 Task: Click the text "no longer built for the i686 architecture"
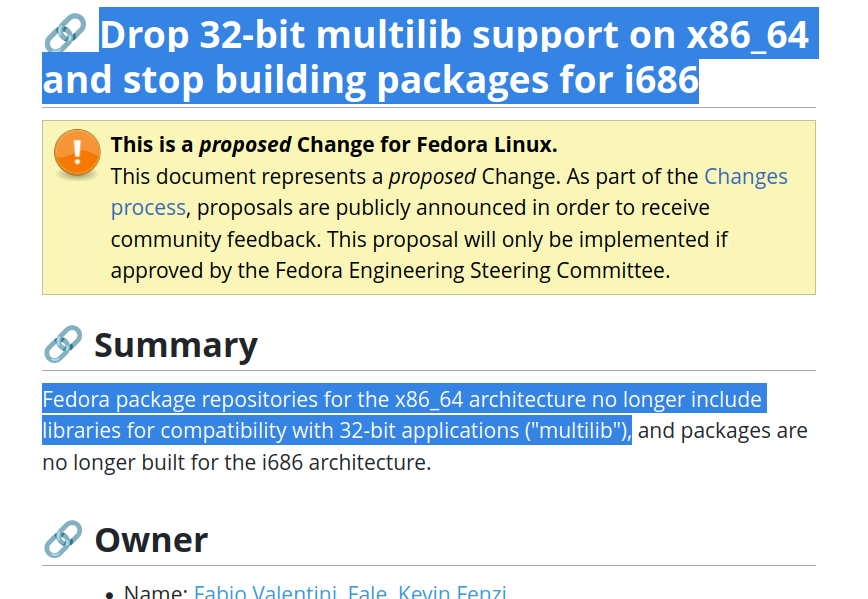tap(236, 462)
